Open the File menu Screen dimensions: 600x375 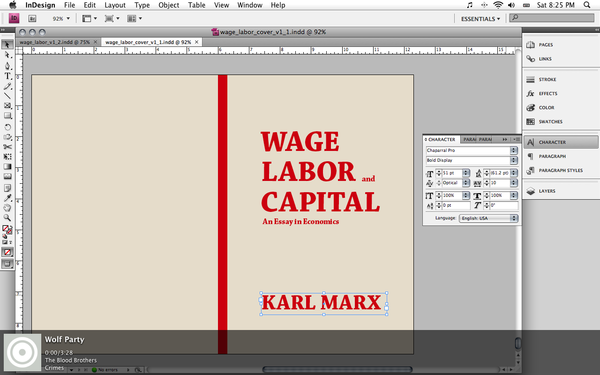point(69,5)
